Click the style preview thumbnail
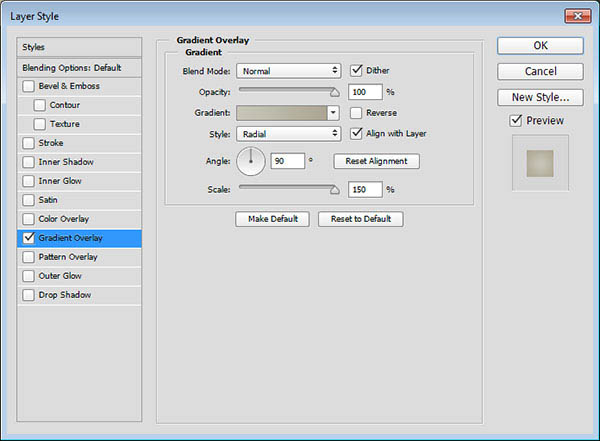 coord(540,163)
